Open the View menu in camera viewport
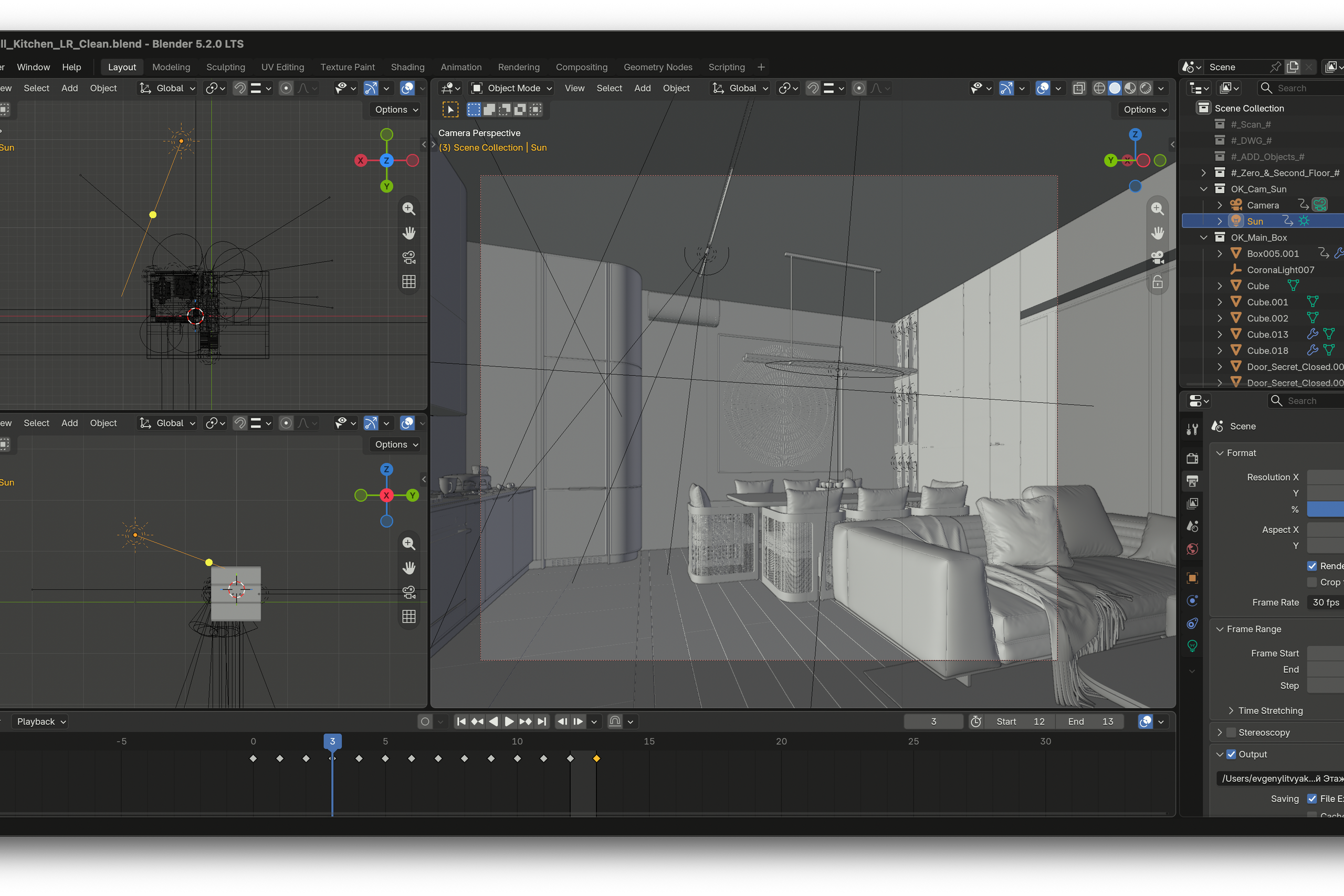1344x896 pixels. point(574,88)
